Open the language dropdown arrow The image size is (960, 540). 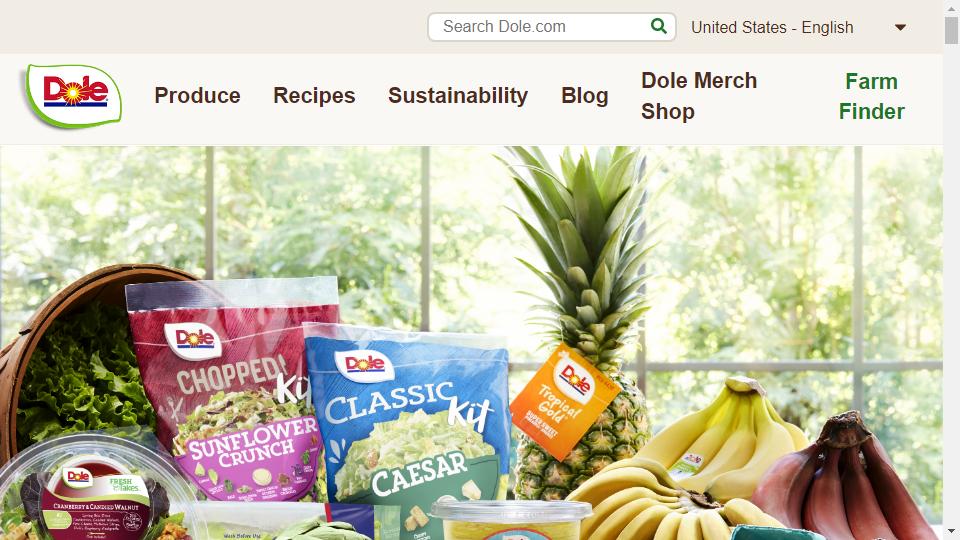click(x=900, y=28)
